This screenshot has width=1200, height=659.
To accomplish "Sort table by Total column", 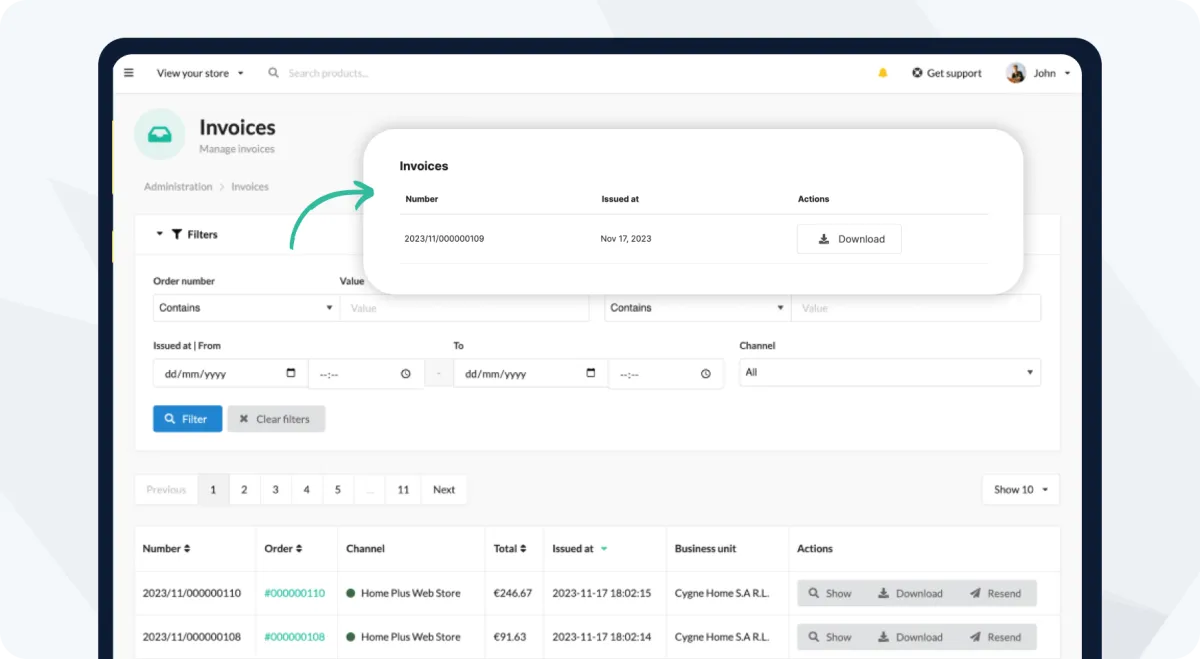I will pyautogui.click(x=510, y=548).
